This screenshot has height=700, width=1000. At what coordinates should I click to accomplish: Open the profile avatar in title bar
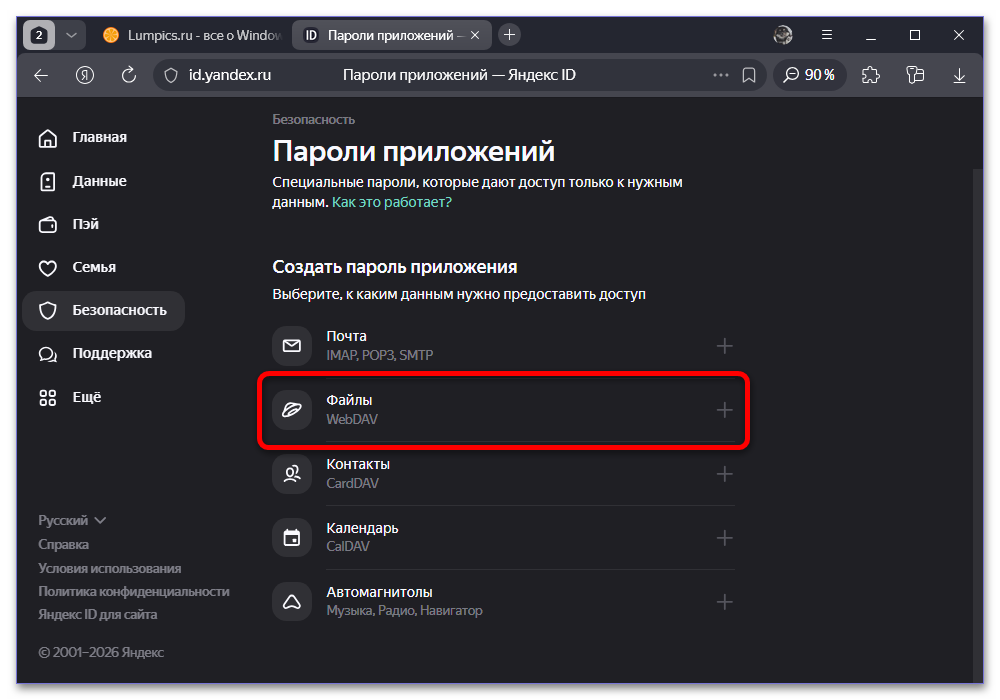[783, 35]
